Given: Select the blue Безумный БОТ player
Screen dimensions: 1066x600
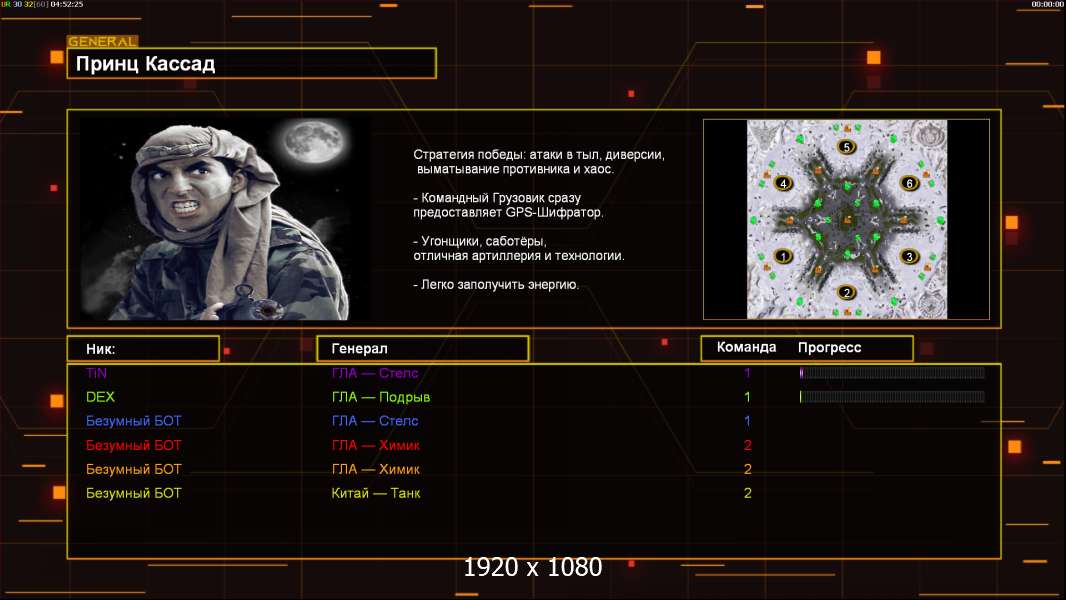Looking at the screenshot, I should click(x=133, y=421).
